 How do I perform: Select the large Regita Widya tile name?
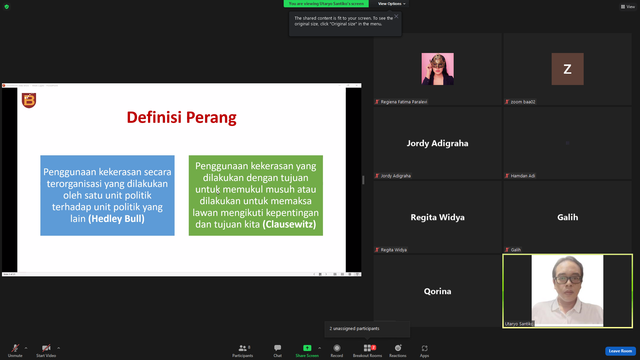(x=438, y=217)
